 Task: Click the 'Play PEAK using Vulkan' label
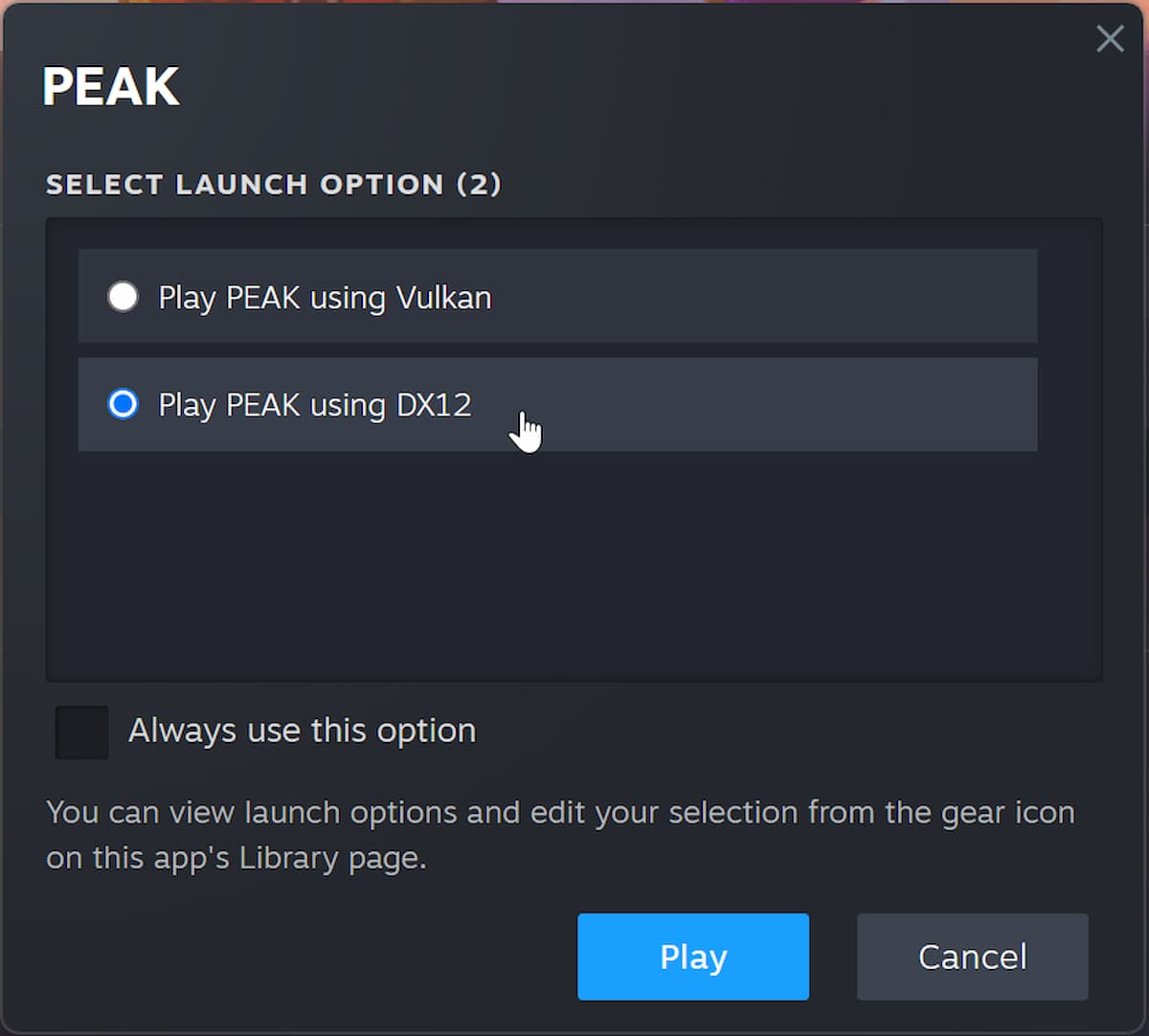(324, 298)
